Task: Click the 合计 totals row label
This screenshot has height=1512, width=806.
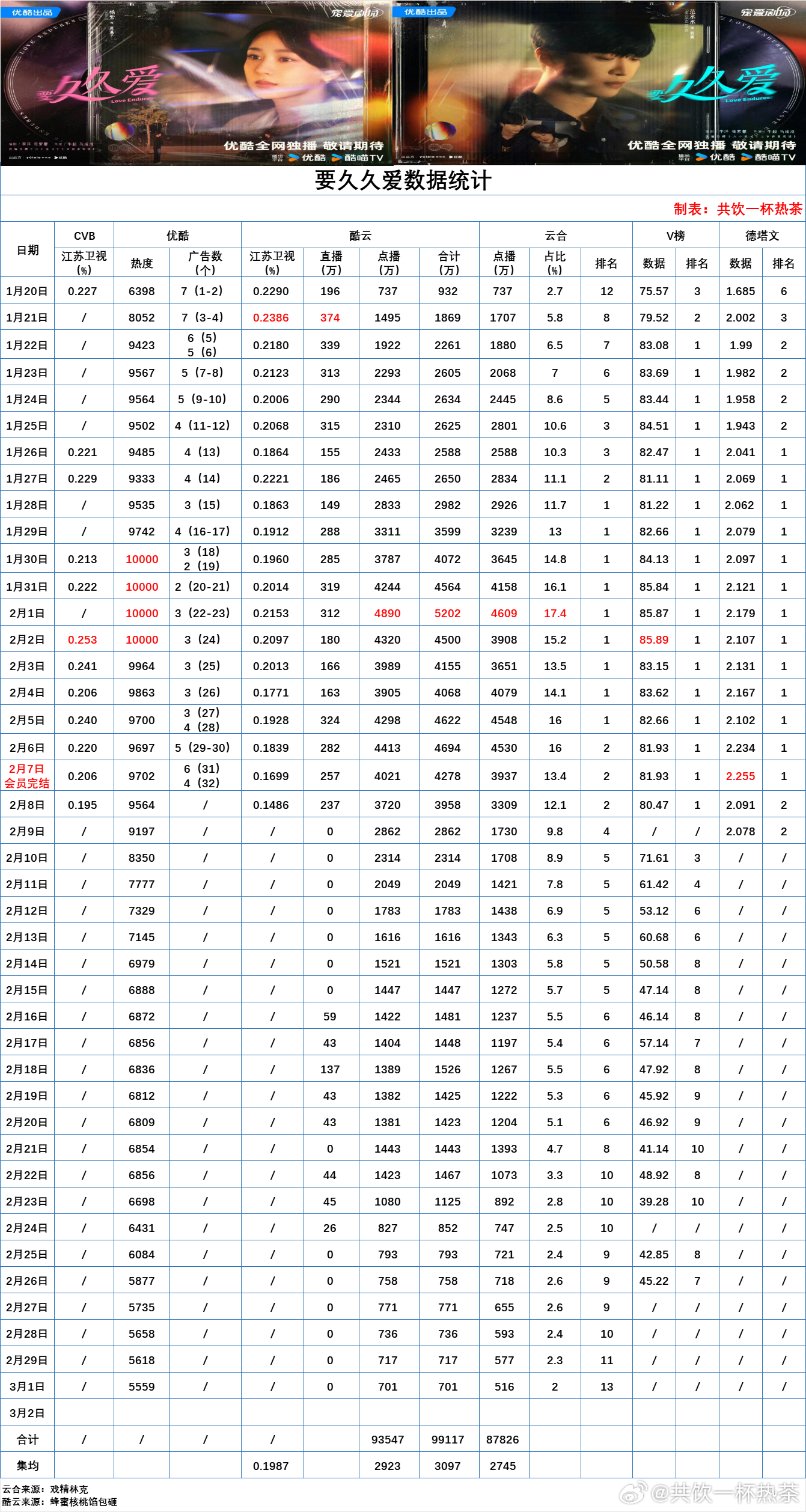Action: [27, 1439]
